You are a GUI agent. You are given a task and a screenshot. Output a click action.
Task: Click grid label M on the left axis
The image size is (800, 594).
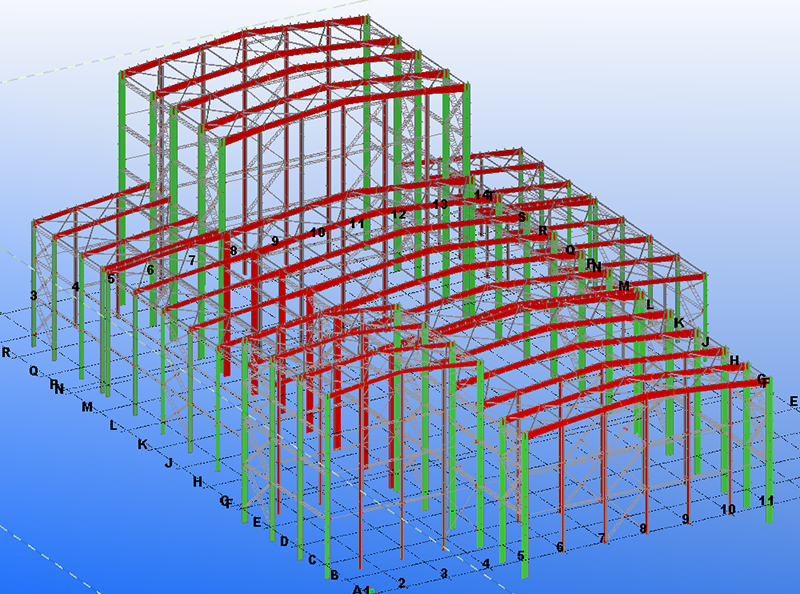coord(87,407)
